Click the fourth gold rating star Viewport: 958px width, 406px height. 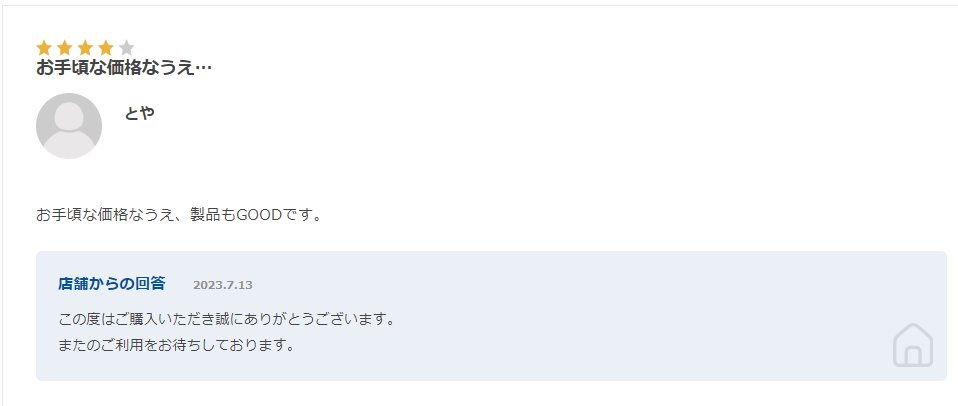[x=106, y=47]
